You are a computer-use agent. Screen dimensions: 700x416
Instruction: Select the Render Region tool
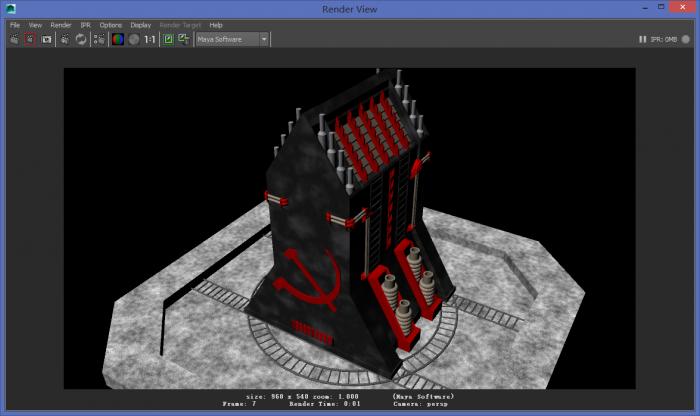click(x=30, y=39)
